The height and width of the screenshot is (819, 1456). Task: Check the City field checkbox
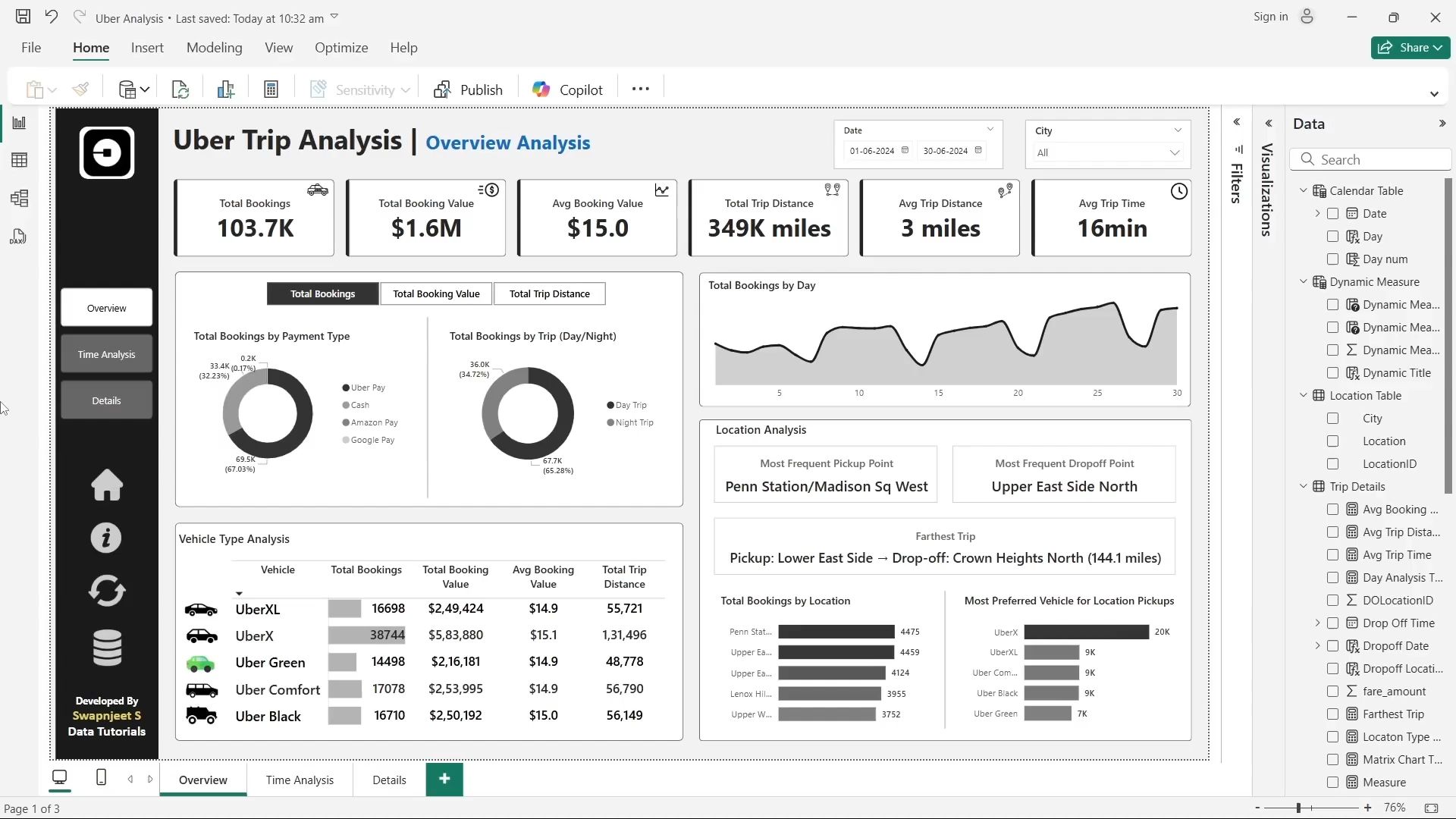point(1332,419)
